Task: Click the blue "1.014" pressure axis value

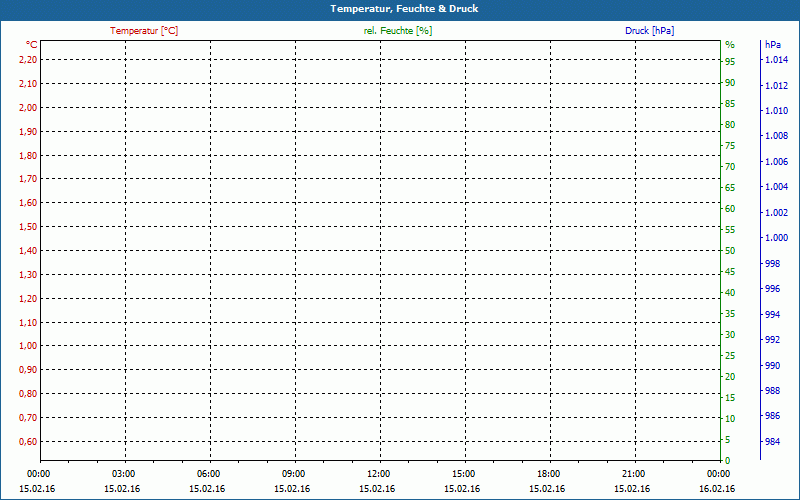Action: (776, 60)
